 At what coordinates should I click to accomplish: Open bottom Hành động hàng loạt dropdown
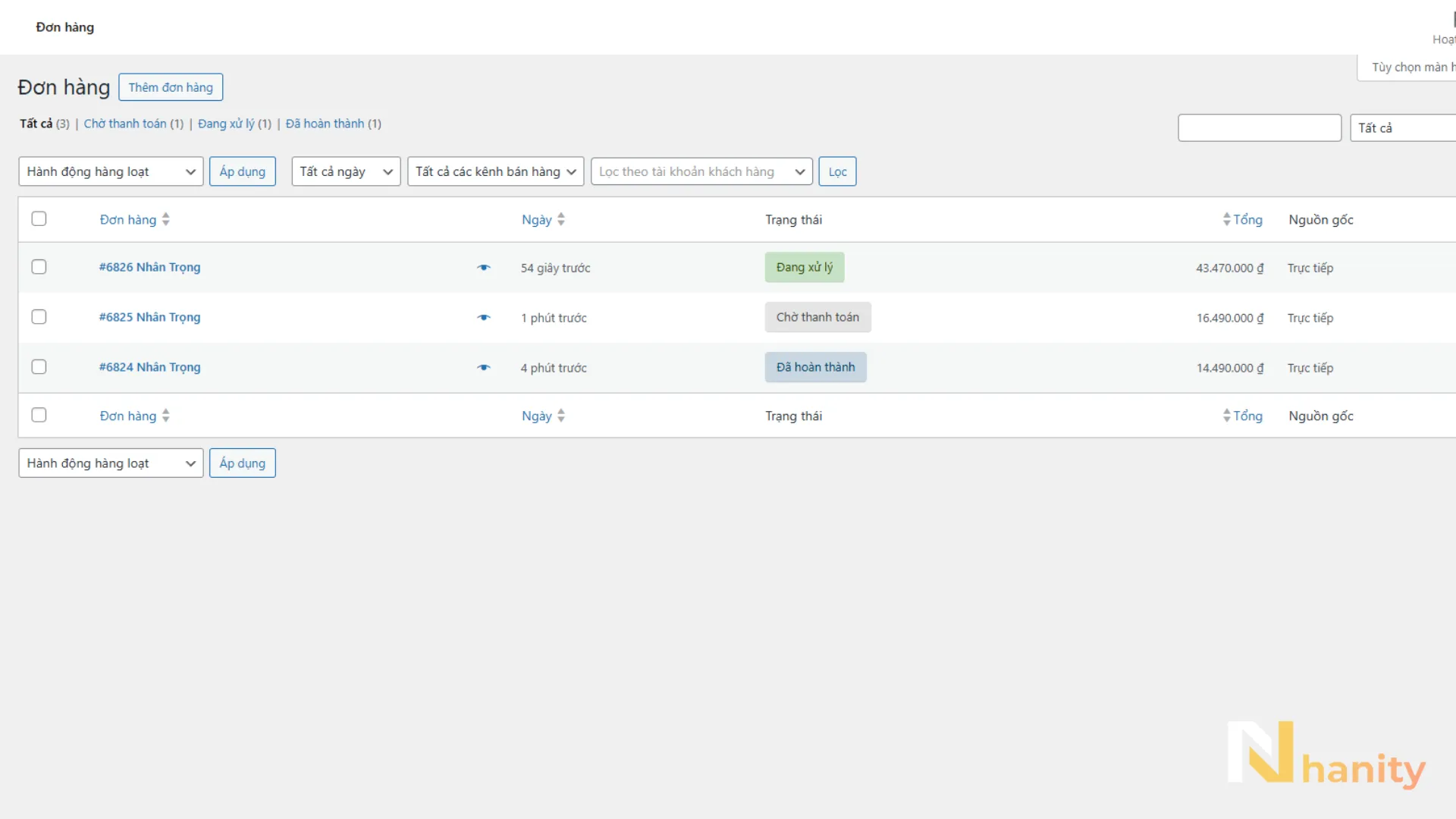point(111,463)
